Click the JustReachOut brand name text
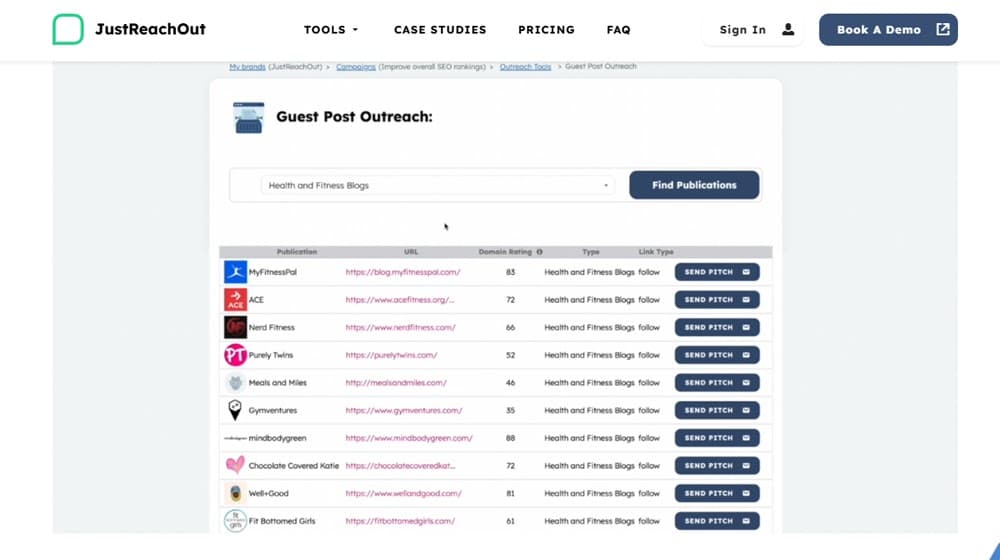This screenshot has width=1000, height=560. pyautogui.click(x=151, y=29)
